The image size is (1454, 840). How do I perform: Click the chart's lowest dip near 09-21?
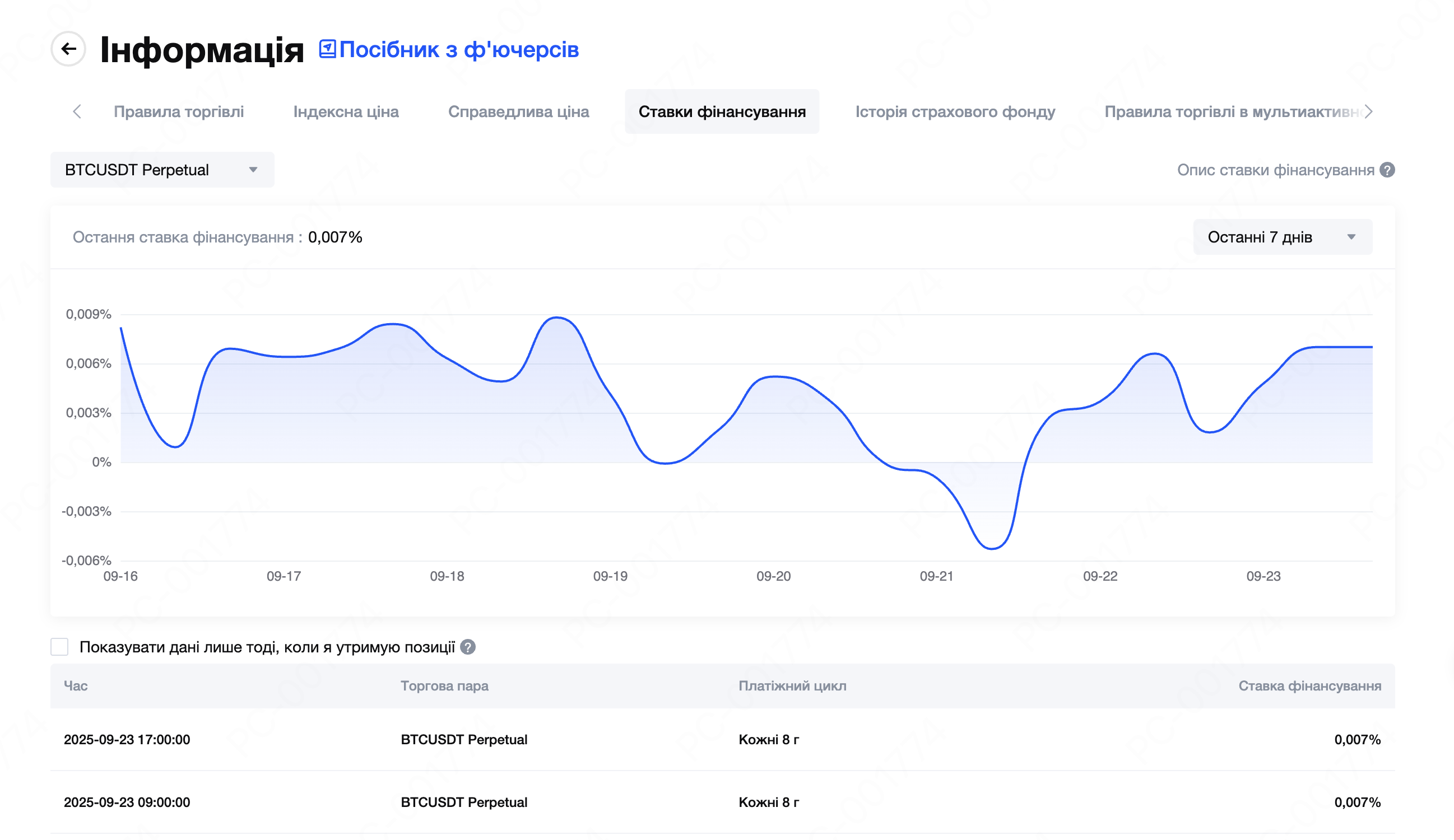click(x=992, y=548)
